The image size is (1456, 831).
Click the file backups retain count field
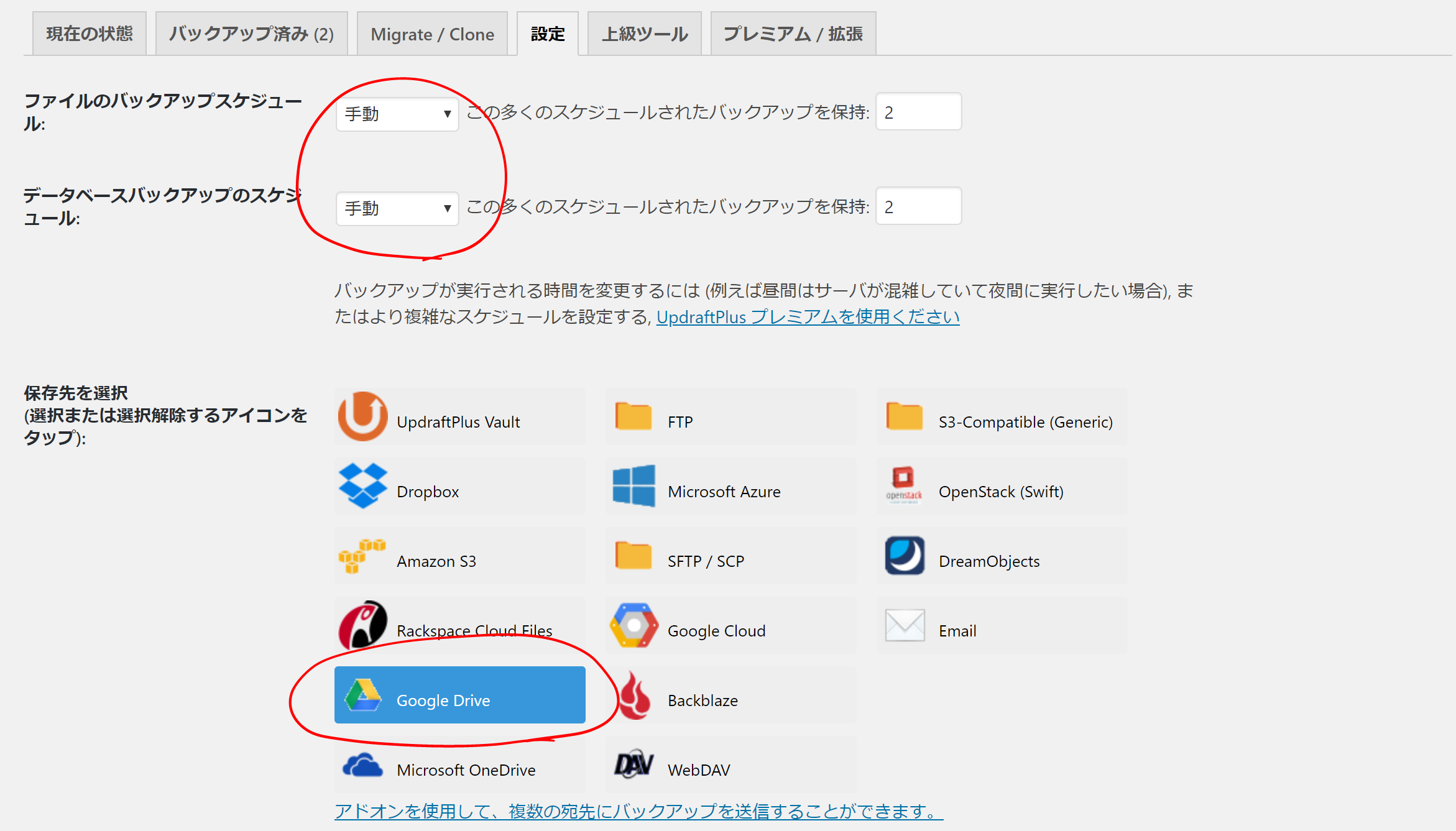click(x=919, y=112)
